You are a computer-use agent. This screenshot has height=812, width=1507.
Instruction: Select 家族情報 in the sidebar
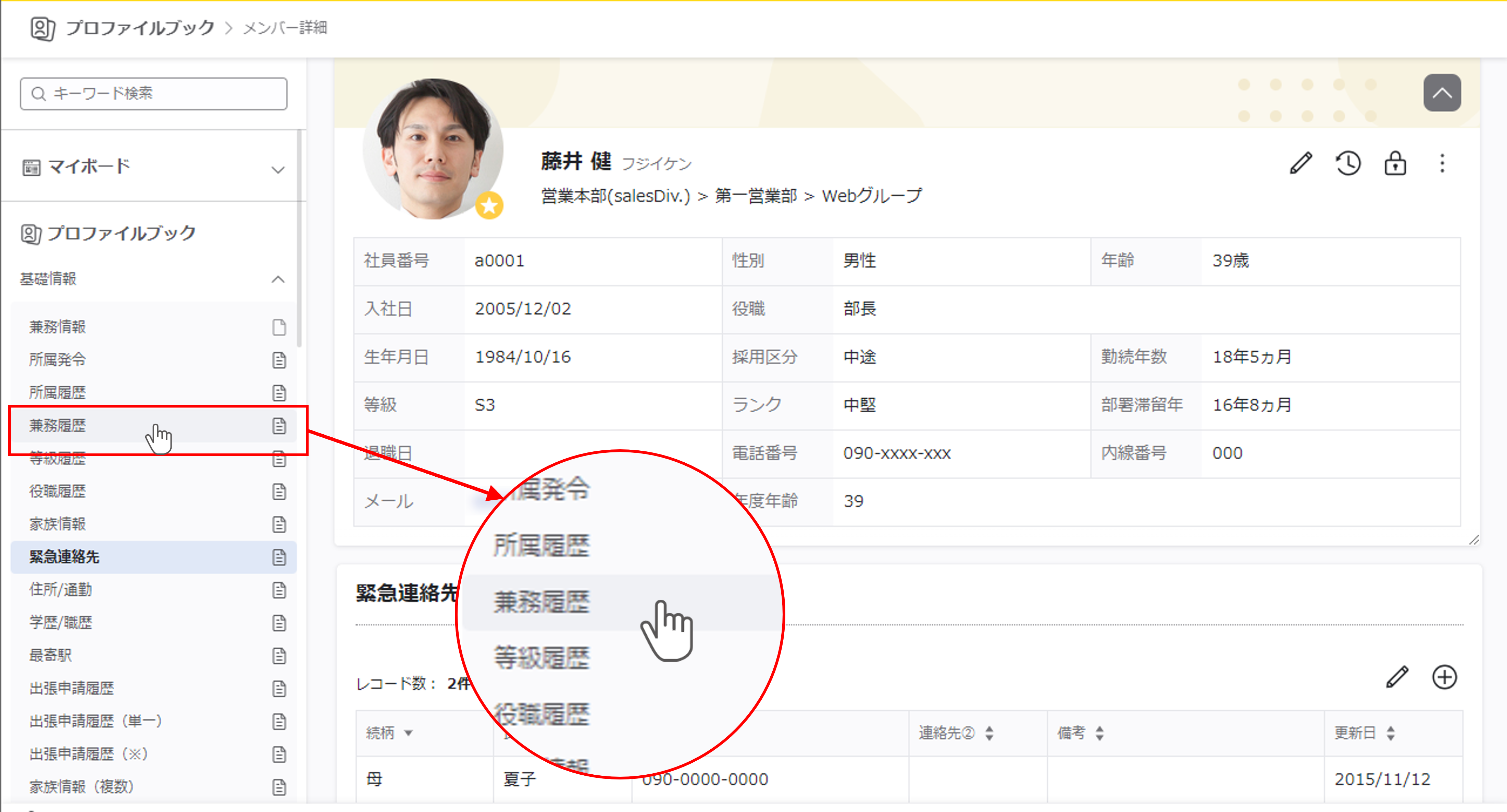coord(57,524)
